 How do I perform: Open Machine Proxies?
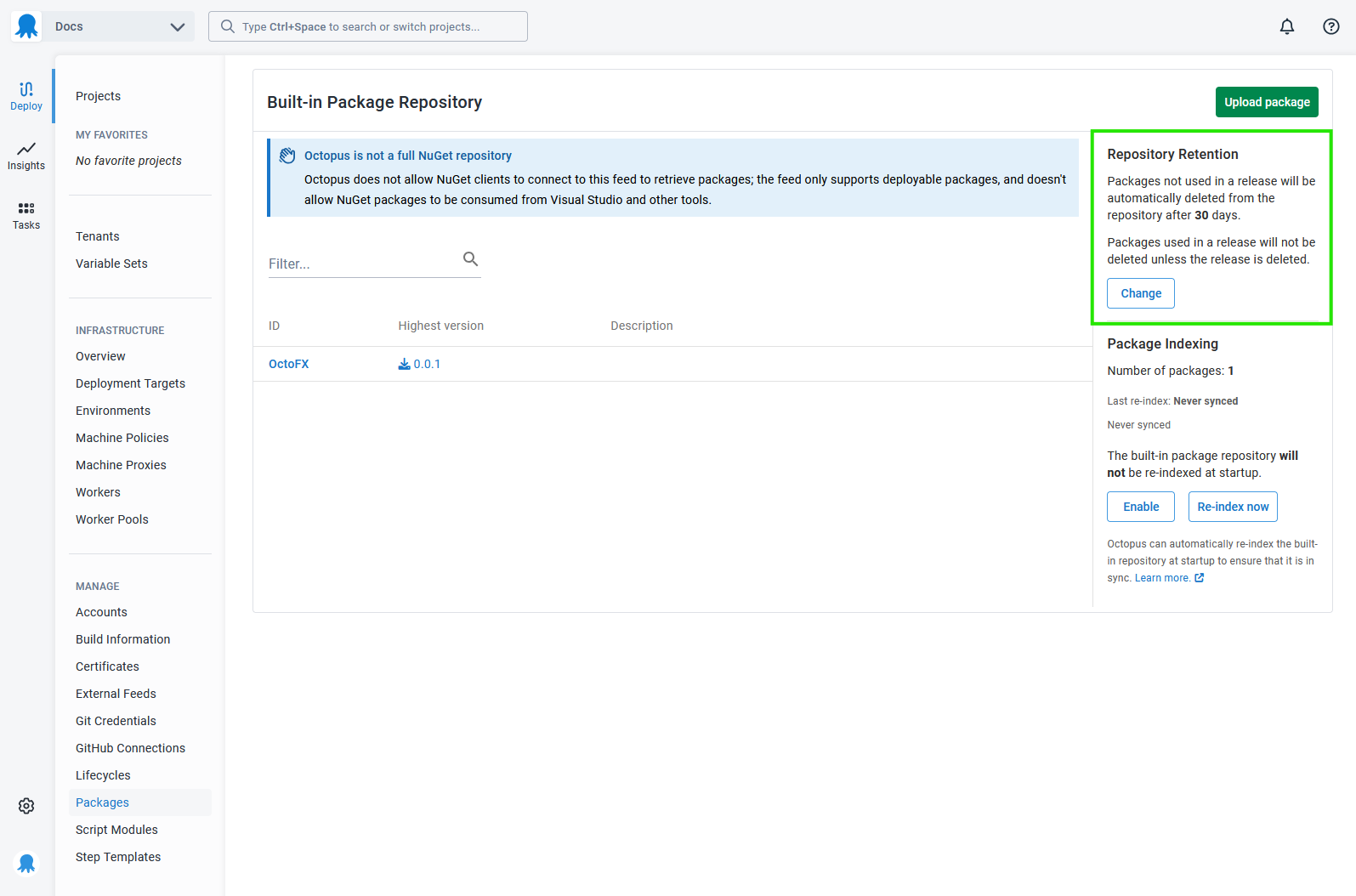pos(121,465)
